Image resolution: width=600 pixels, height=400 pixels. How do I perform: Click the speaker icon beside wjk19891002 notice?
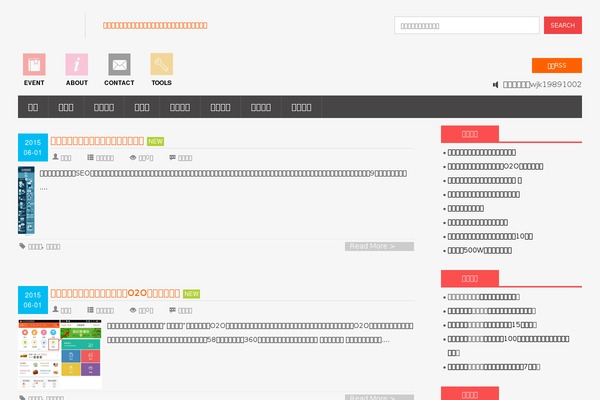[x=496, y=85]
